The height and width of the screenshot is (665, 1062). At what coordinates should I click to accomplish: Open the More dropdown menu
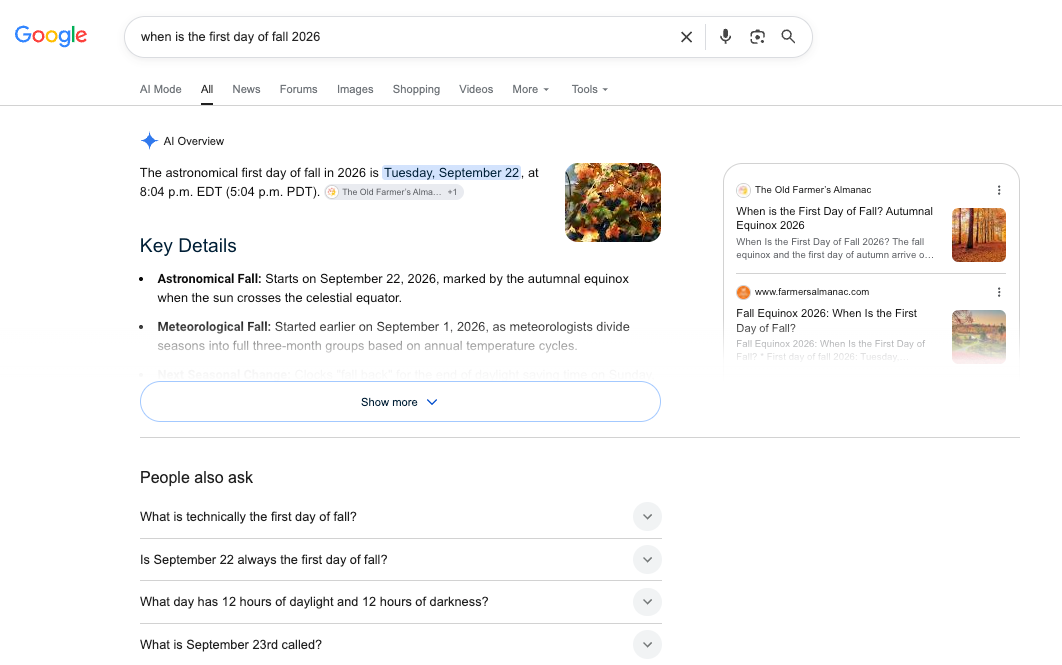530,89
